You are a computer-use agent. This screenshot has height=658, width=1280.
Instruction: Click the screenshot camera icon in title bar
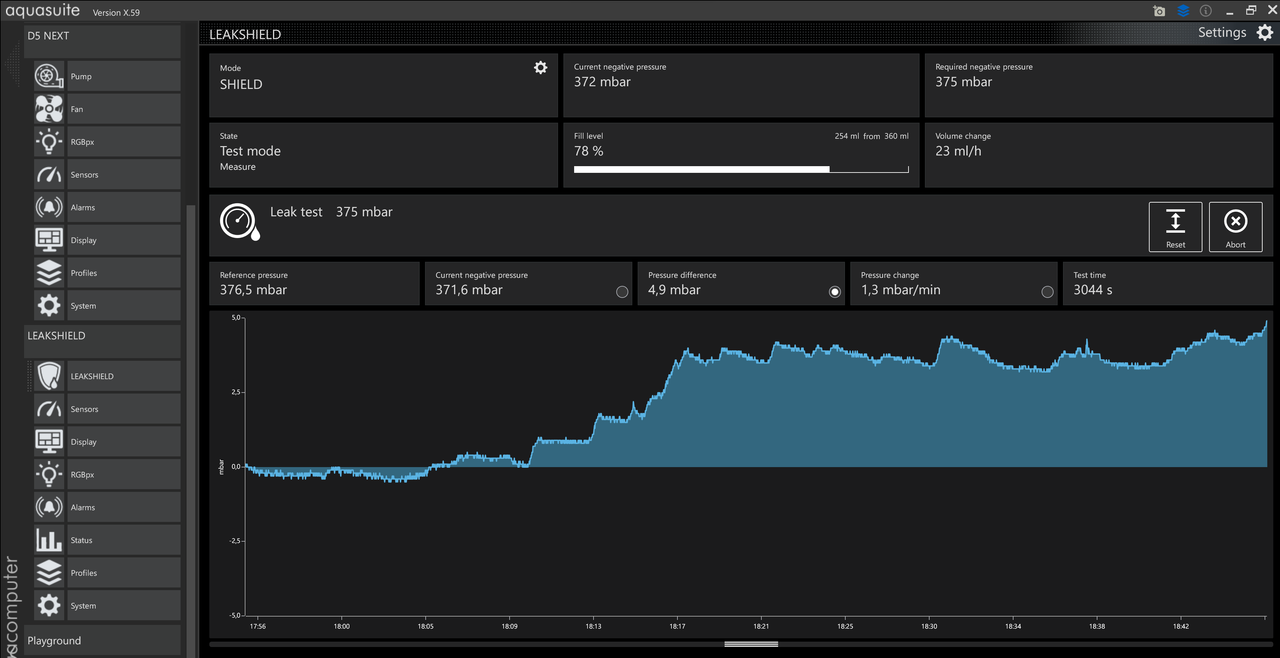1160,11
